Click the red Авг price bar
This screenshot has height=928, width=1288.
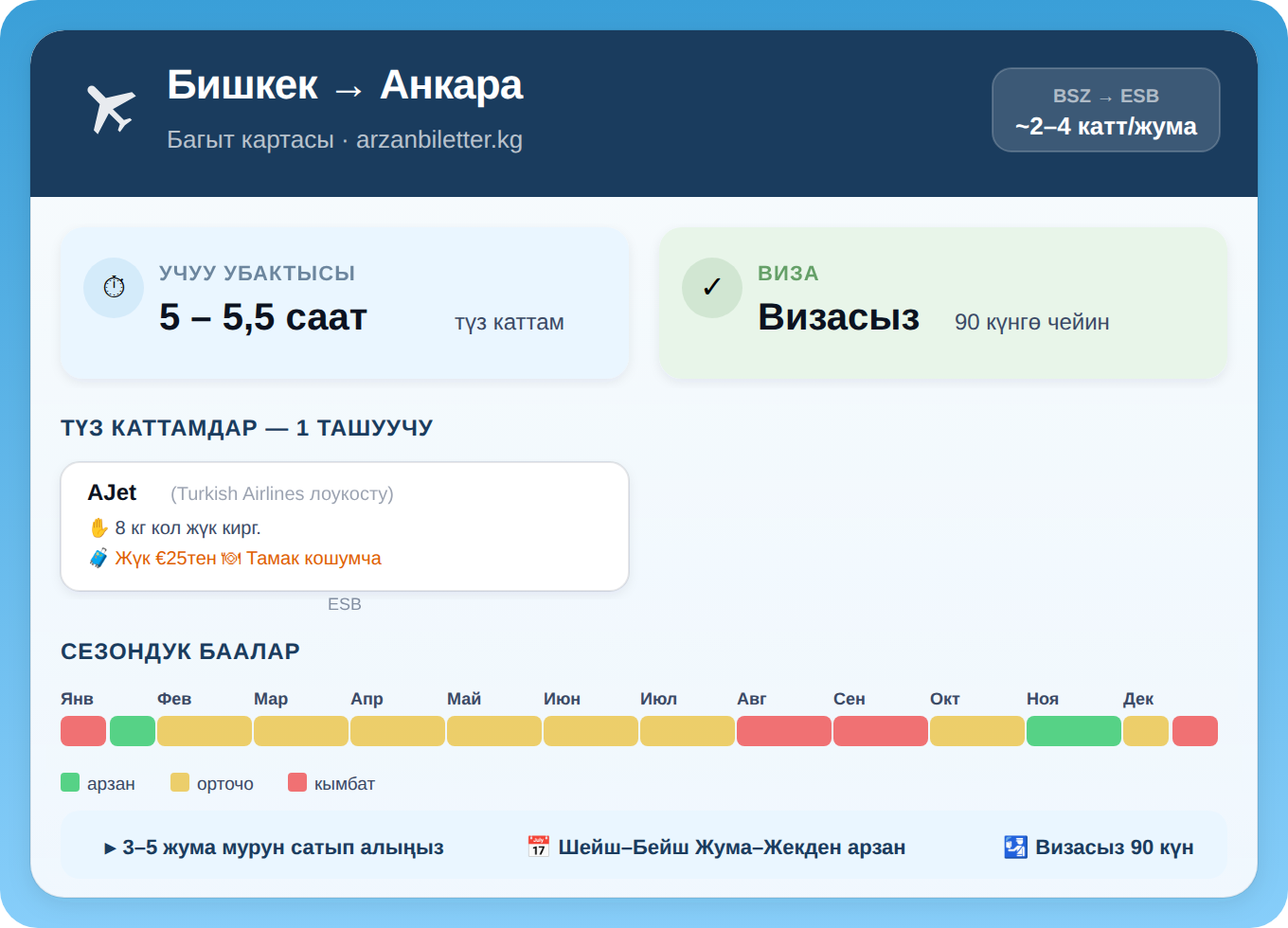coord(783,730)
